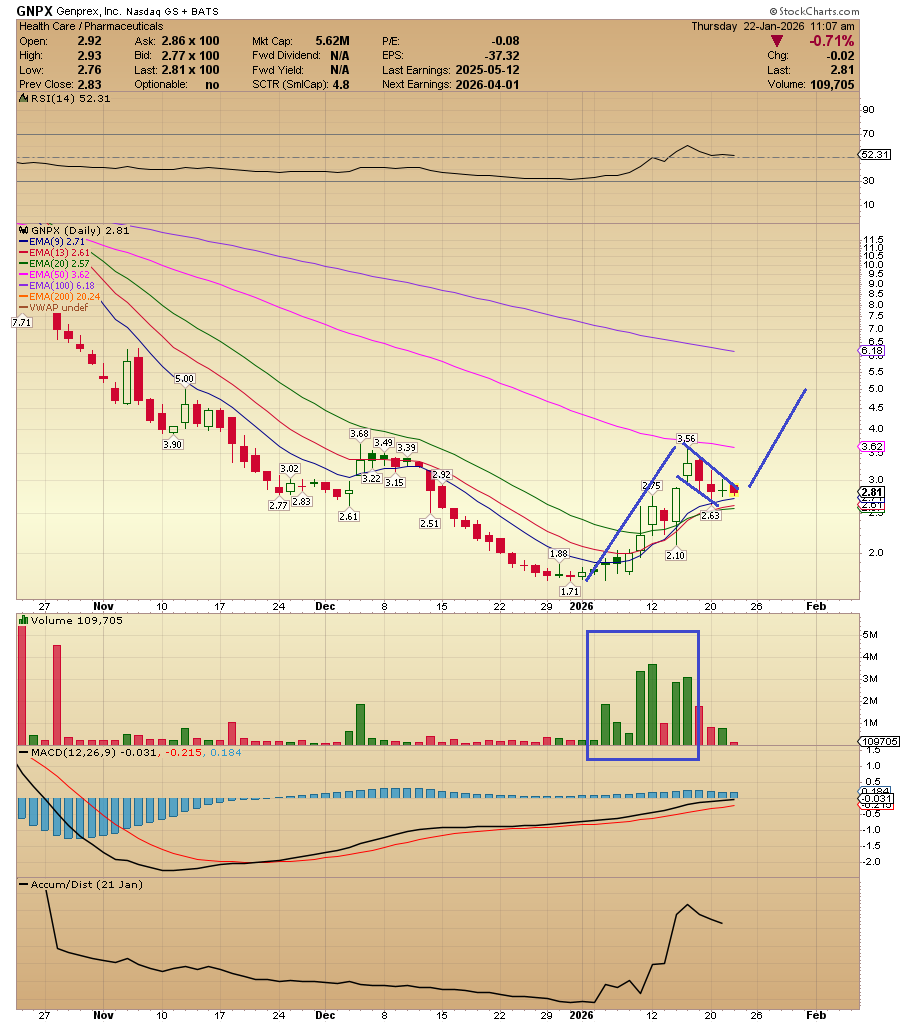Click the Last Earnings date 2025-05-12
Screen dimensions: 900x1023
[488, 70]
